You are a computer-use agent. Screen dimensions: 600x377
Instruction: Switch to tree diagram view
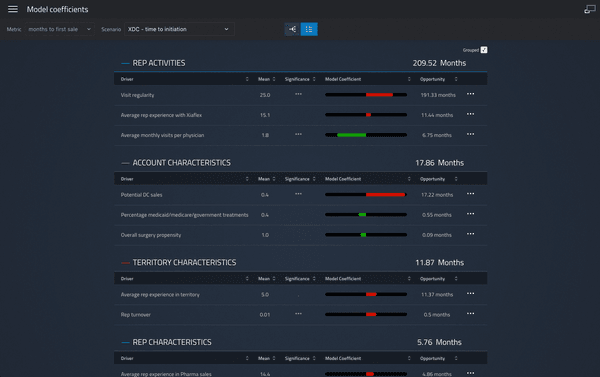tap(292, 29)
